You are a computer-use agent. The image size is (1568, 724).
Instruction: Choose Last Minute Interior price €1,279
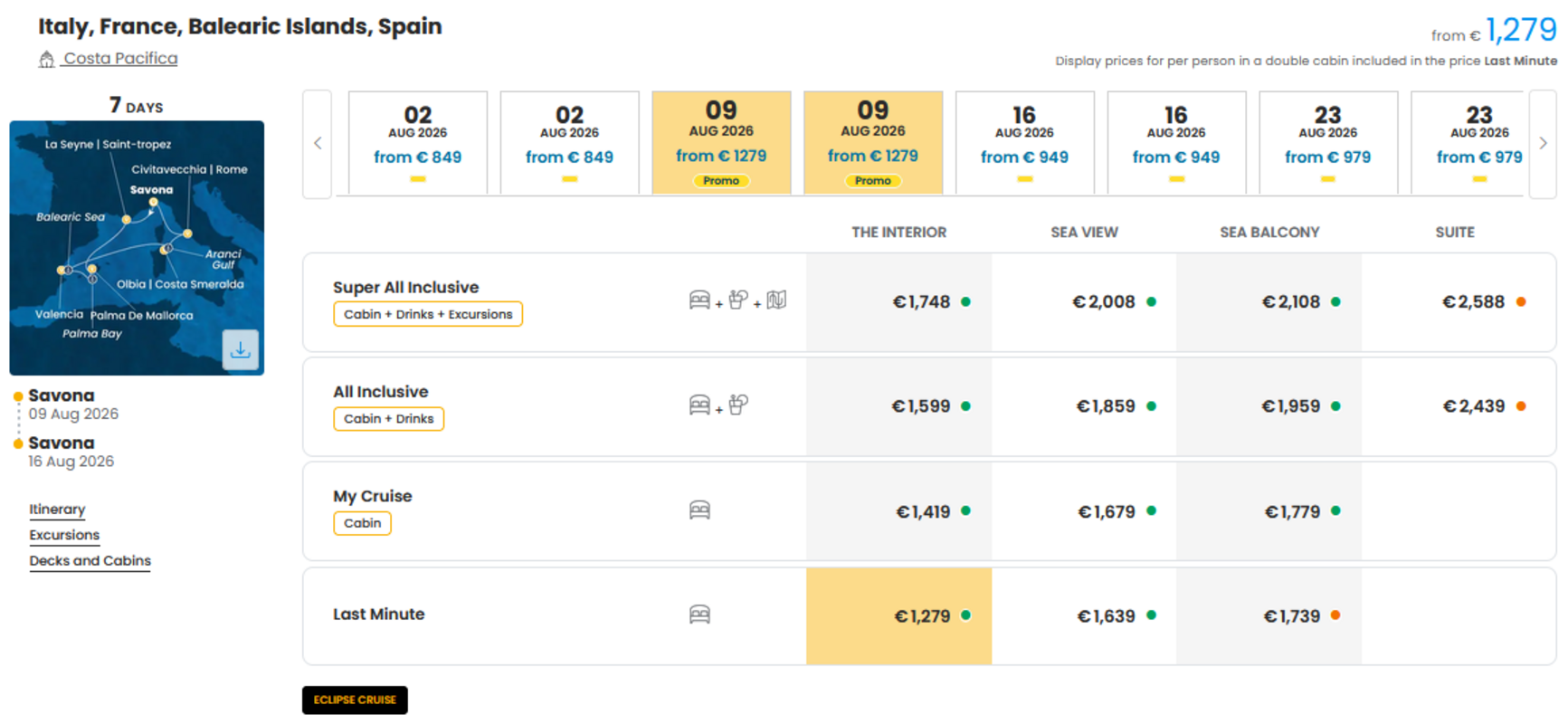point(898,616)
